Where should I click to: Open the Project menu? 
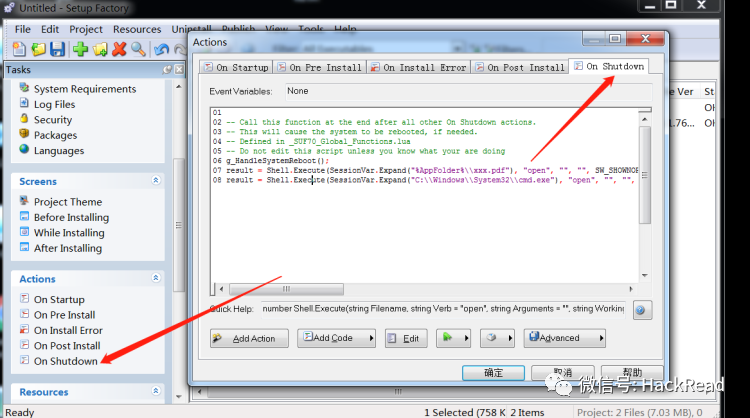86,29
